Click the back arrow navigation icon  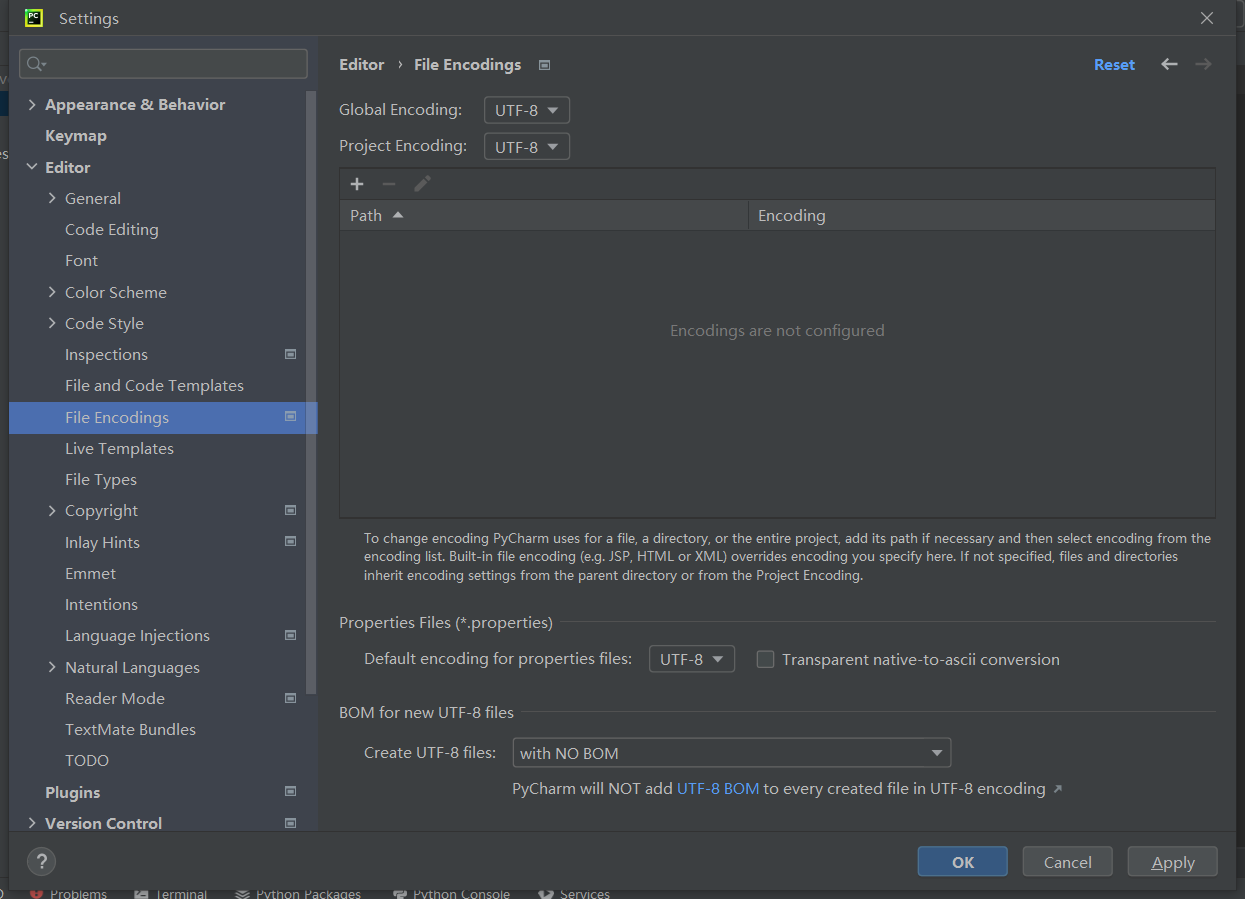tap(1169, 64)
